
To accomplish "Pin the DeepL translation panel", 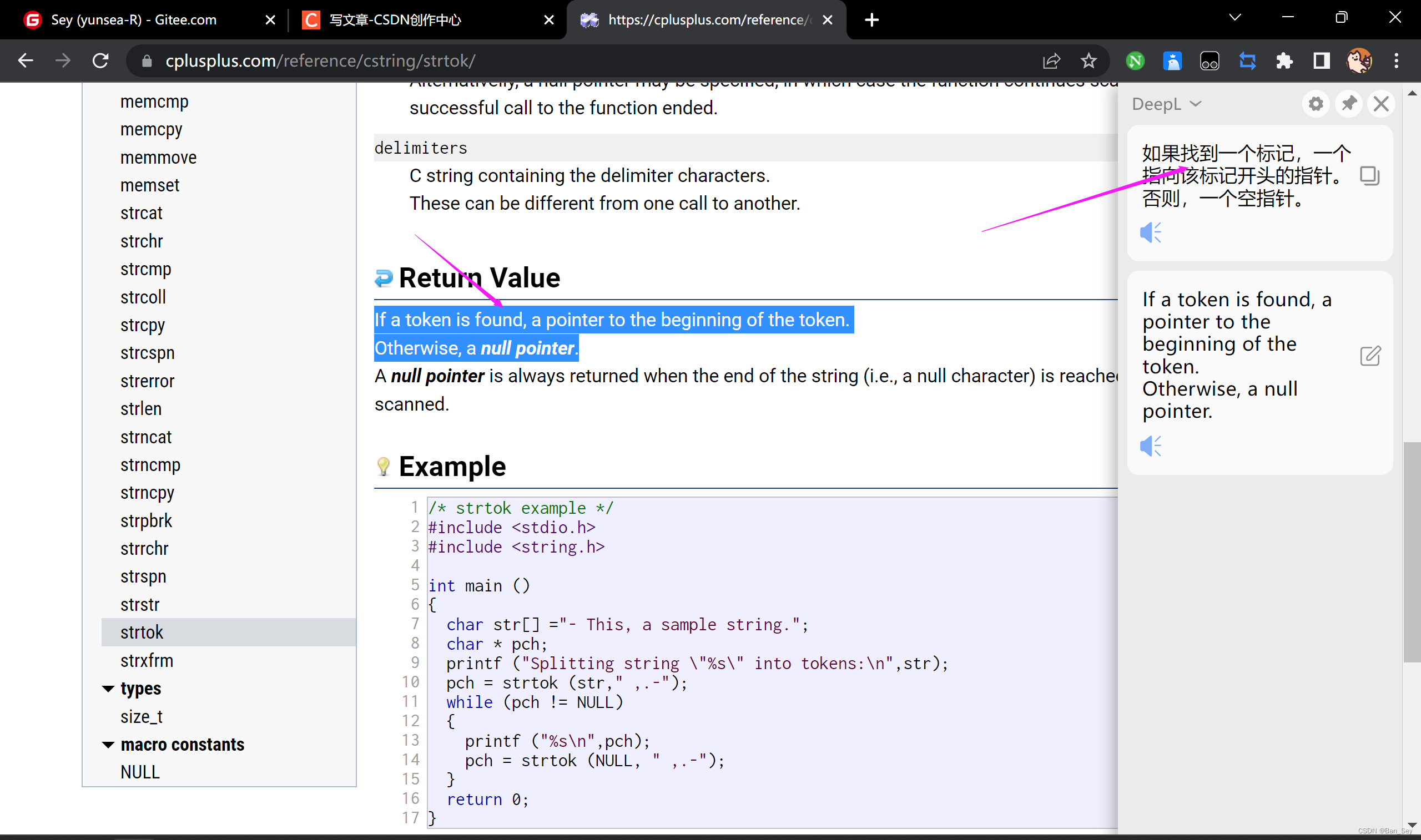I will [x=1348, y=104].
